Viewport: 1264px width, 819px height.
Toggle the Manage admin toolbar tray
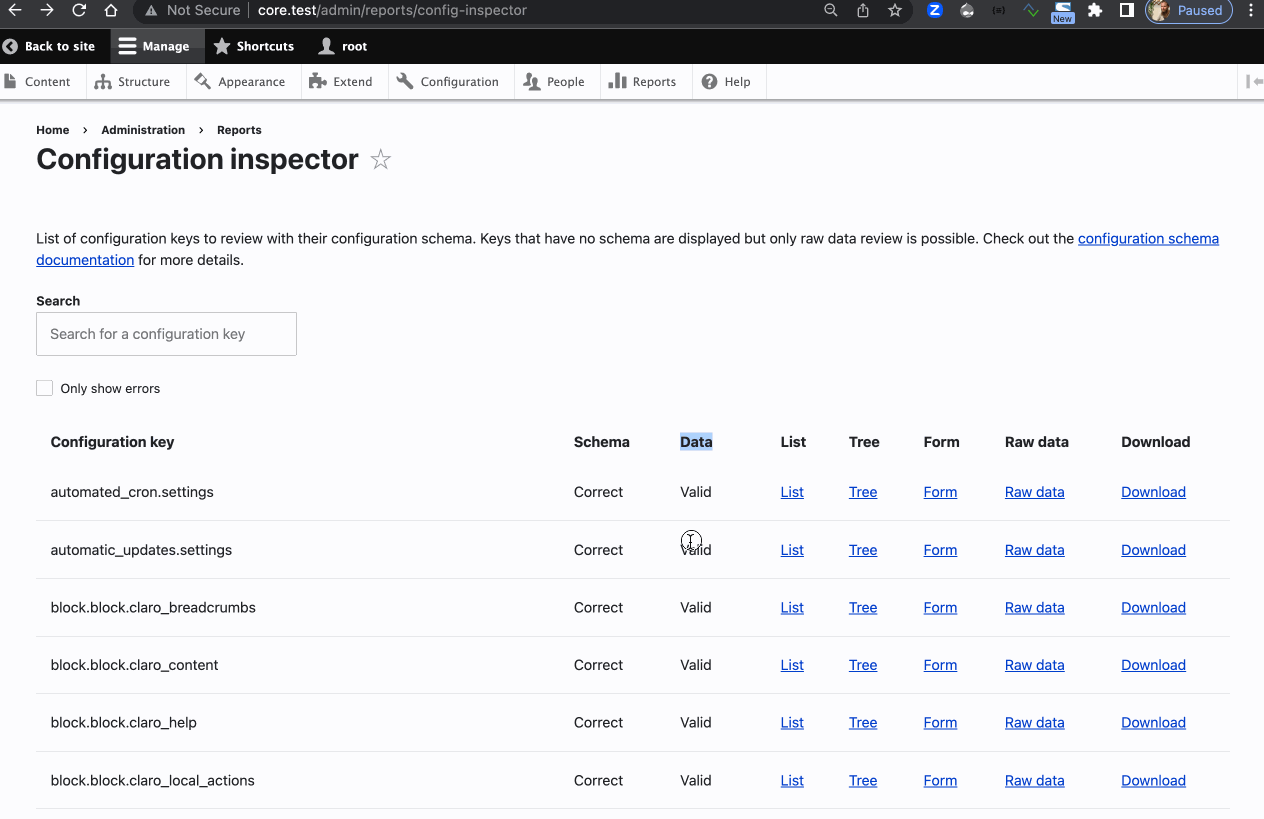[x=154, y=46]
